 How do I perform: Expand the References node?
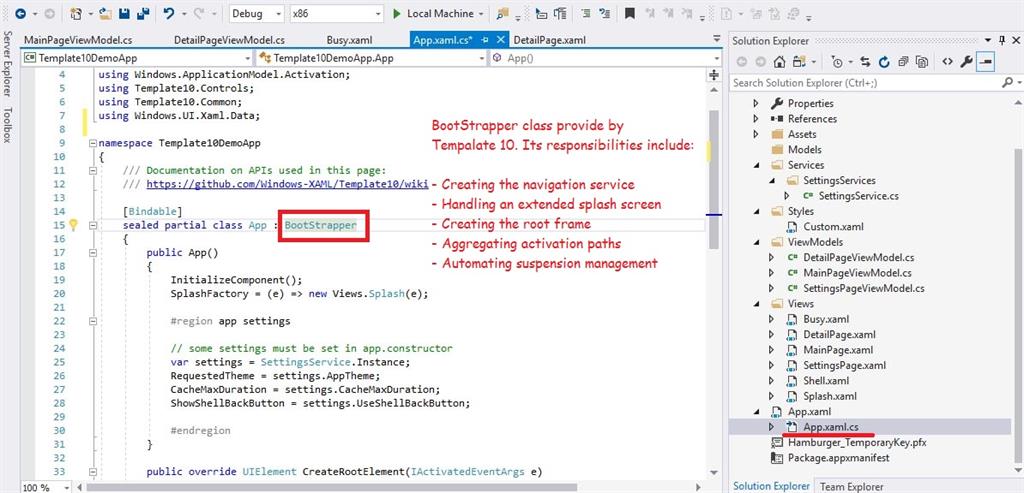tap(756, 119)
